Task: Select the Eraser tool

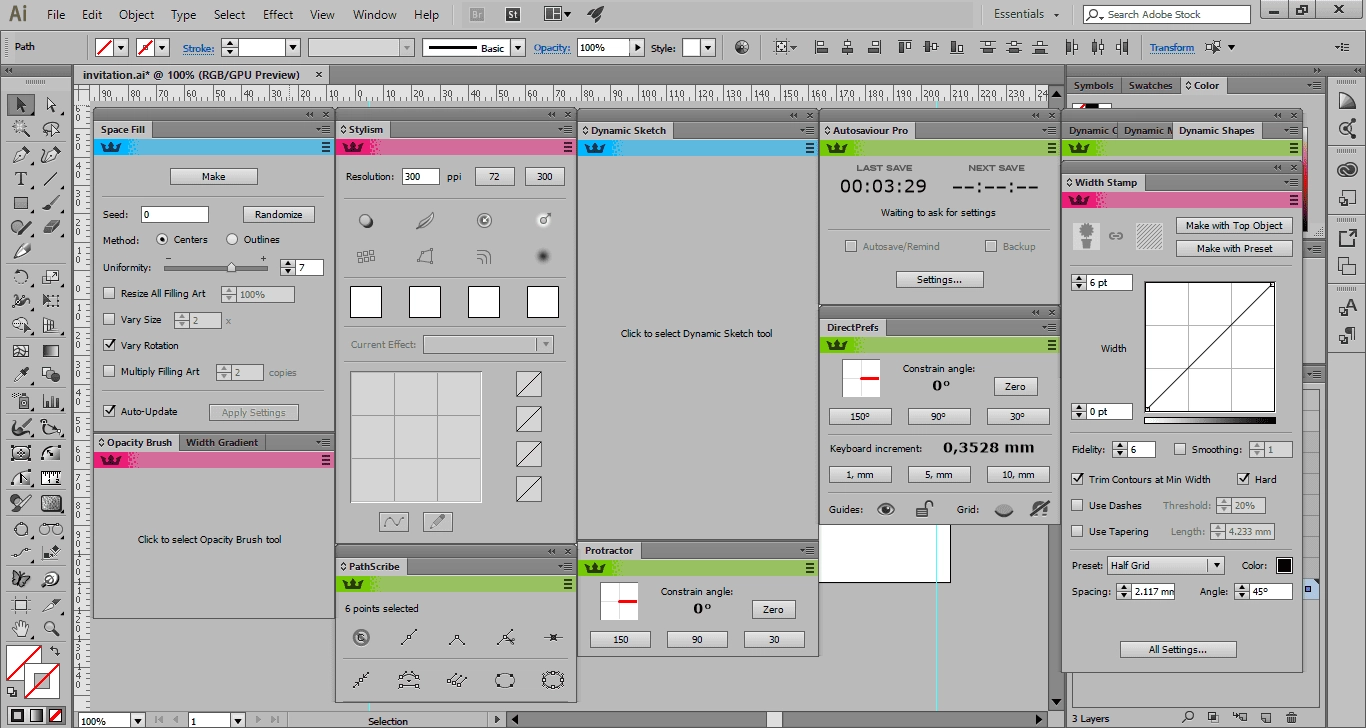Action: pyautogui.click(x=51, y=227)
